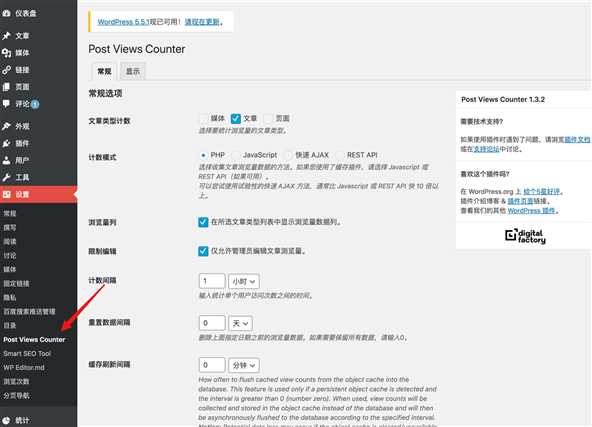This screenshot has width=592, height=427.
Task: Open 常规 in the settings submenu
Action: pos(10,213)
